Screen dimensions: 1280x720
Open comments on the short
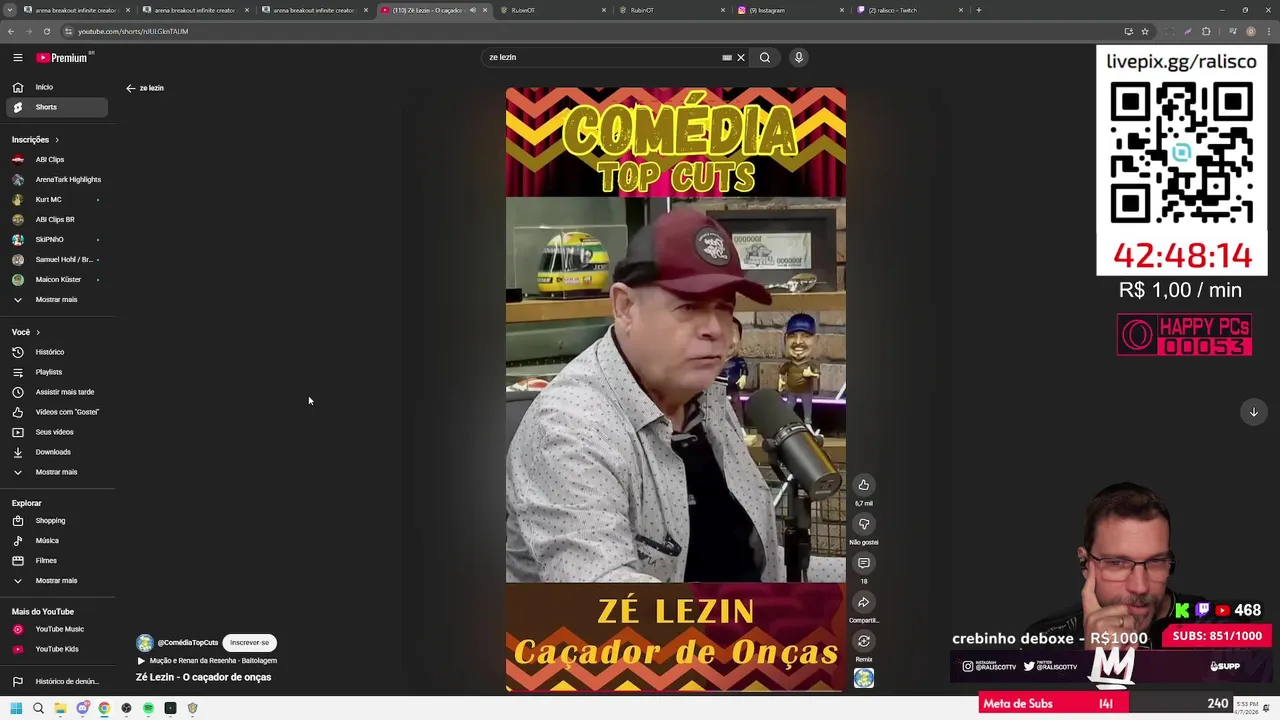[864, 563]
